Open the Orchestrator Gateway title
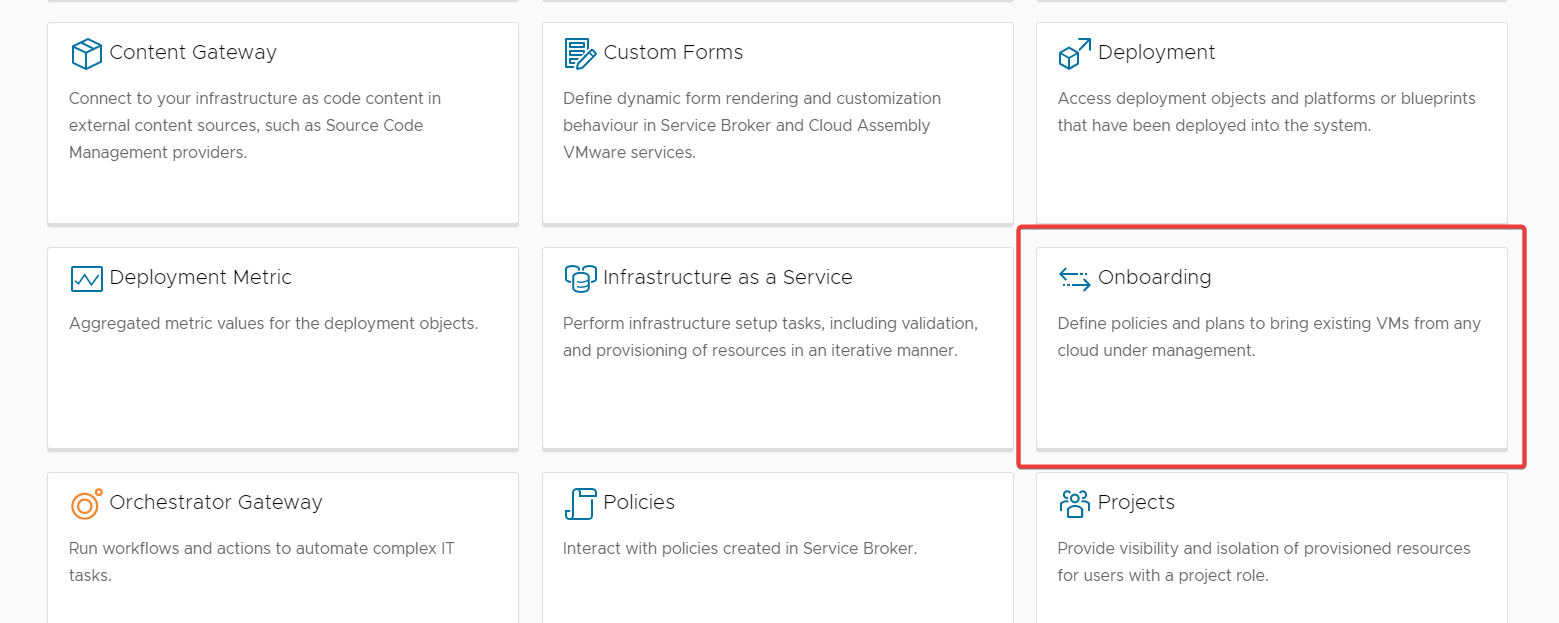The width and height of the screenshot is (1559, 623). 216,502
